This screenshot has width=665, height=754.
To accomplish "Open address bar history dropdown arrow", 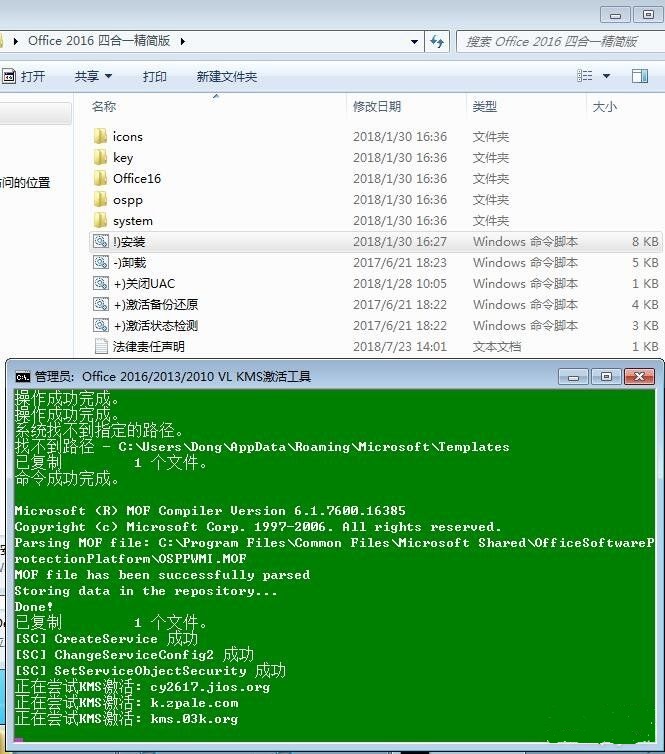I will pyautogui.click(x=414, y=42).
